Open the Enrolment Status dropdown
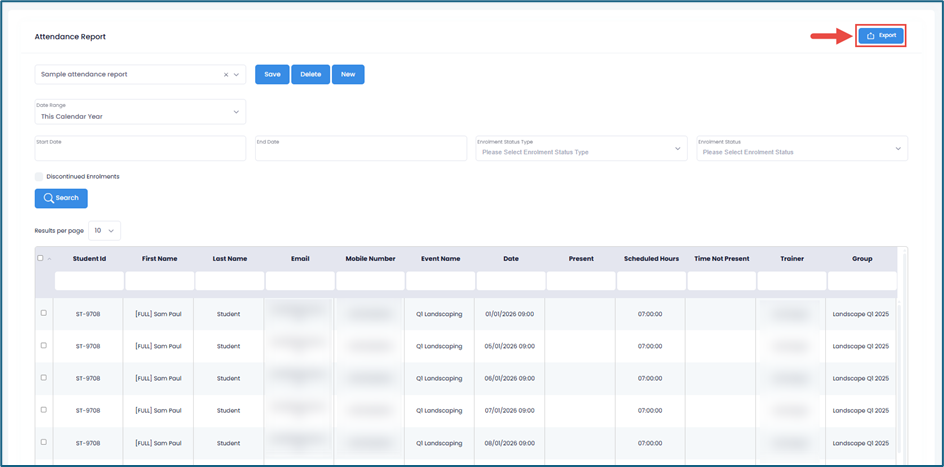The image size is (944, 467). 801,149
